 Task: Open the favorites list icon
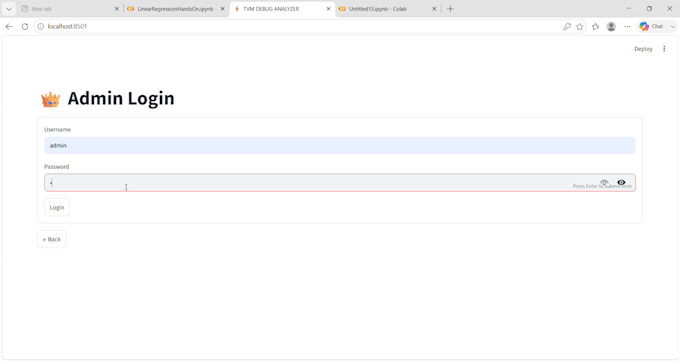click(x=595, y=26)
